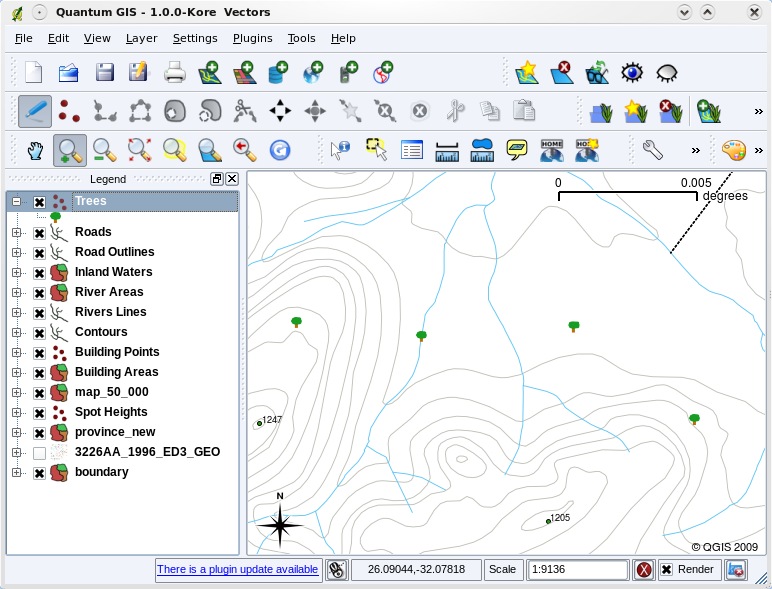Image resolution: width=772 pixels, height=589 pixels.
Task: Expand the boundary layer node
Action: (x=16, y=472)
